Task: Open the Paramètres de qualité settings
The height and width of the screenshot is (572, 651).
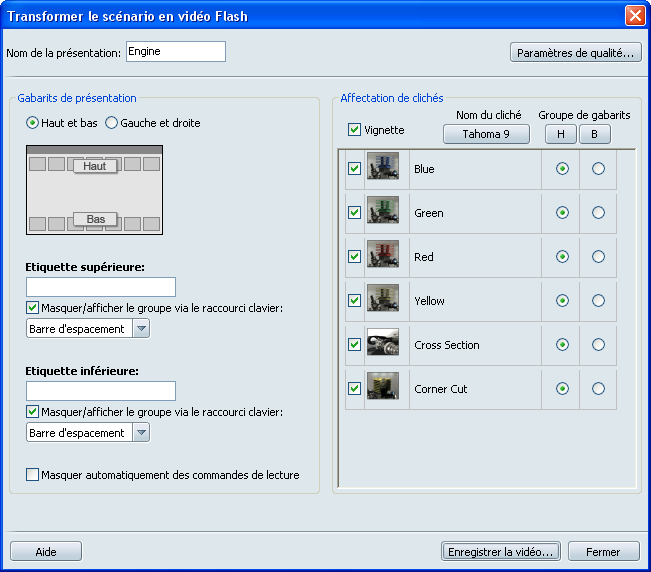Action: (575, 53)
